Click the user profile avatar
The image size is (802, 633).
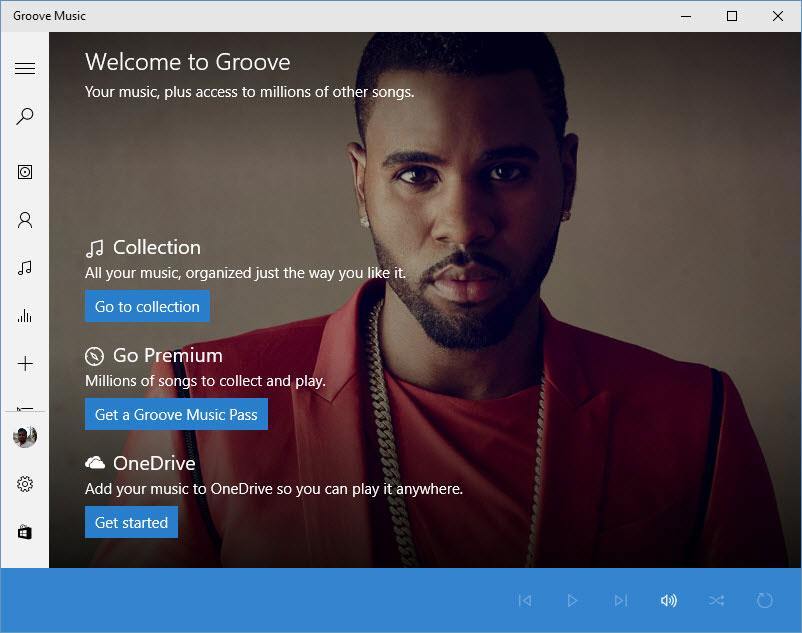pos(25,435)
